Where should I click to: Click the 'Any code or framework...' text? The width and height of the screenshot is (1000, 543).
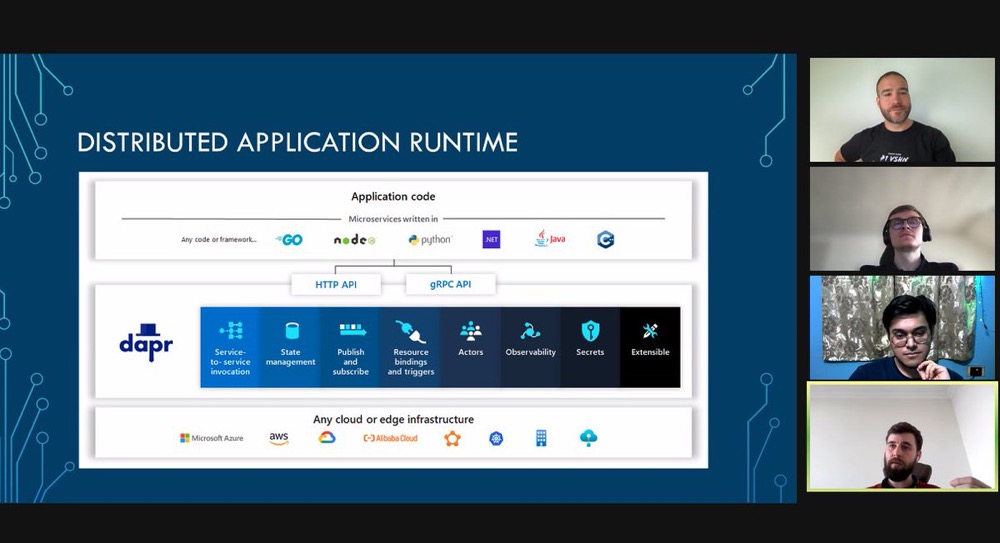pos(219,240)
